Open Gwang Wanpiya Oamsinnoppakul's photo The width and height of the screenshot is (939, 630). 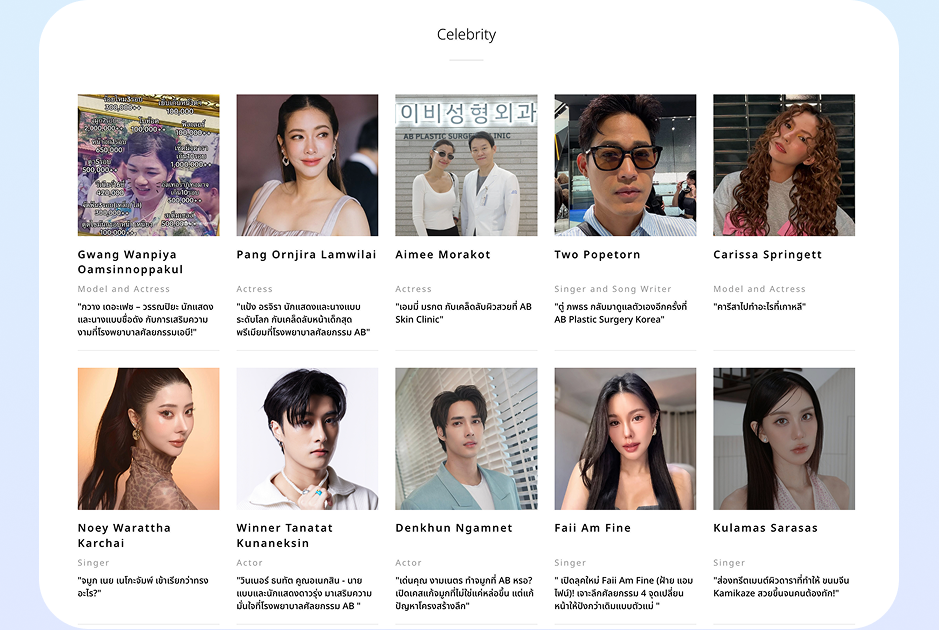[149, 165]
